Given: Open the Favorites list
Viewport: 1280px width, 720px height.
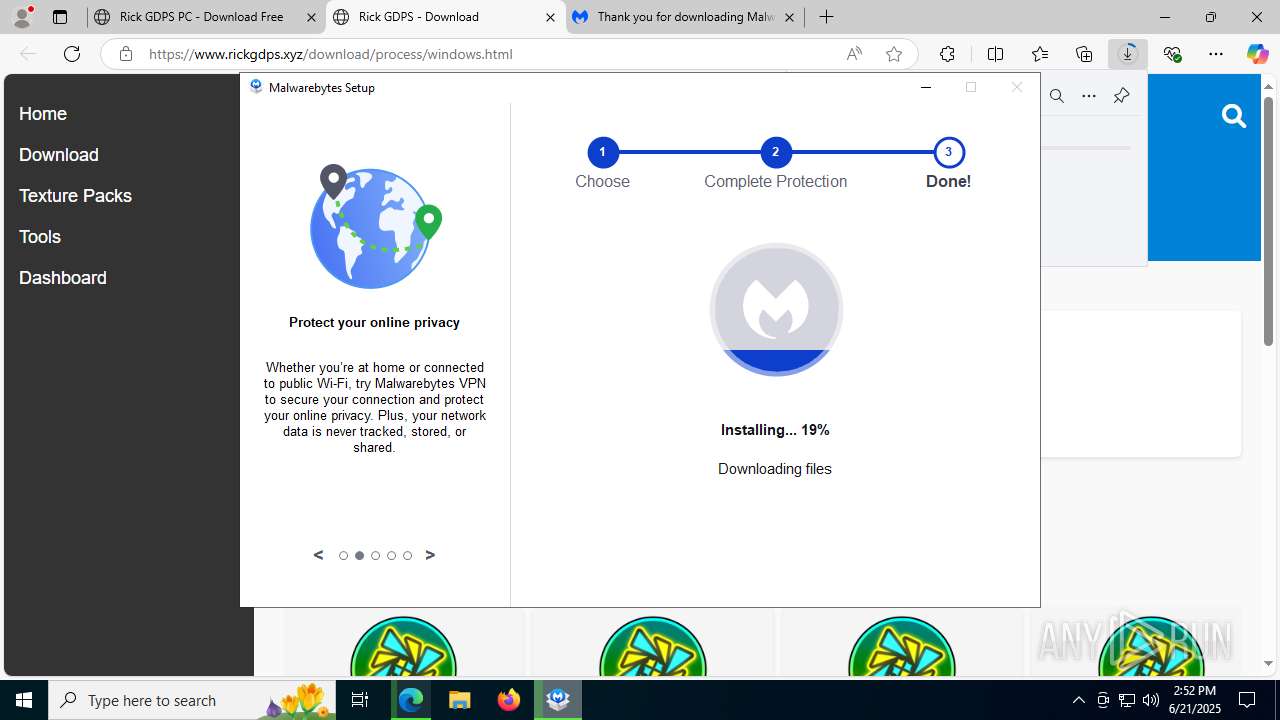Looking at the screenshot, I should tap(1039, 54).
